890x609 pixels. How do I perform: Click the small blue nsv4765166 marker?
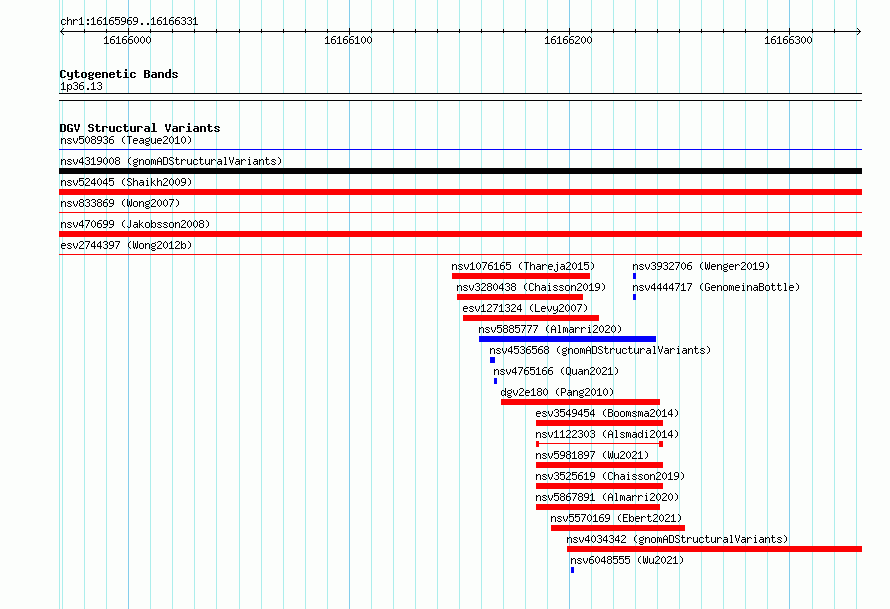click(x=496, y=381)
